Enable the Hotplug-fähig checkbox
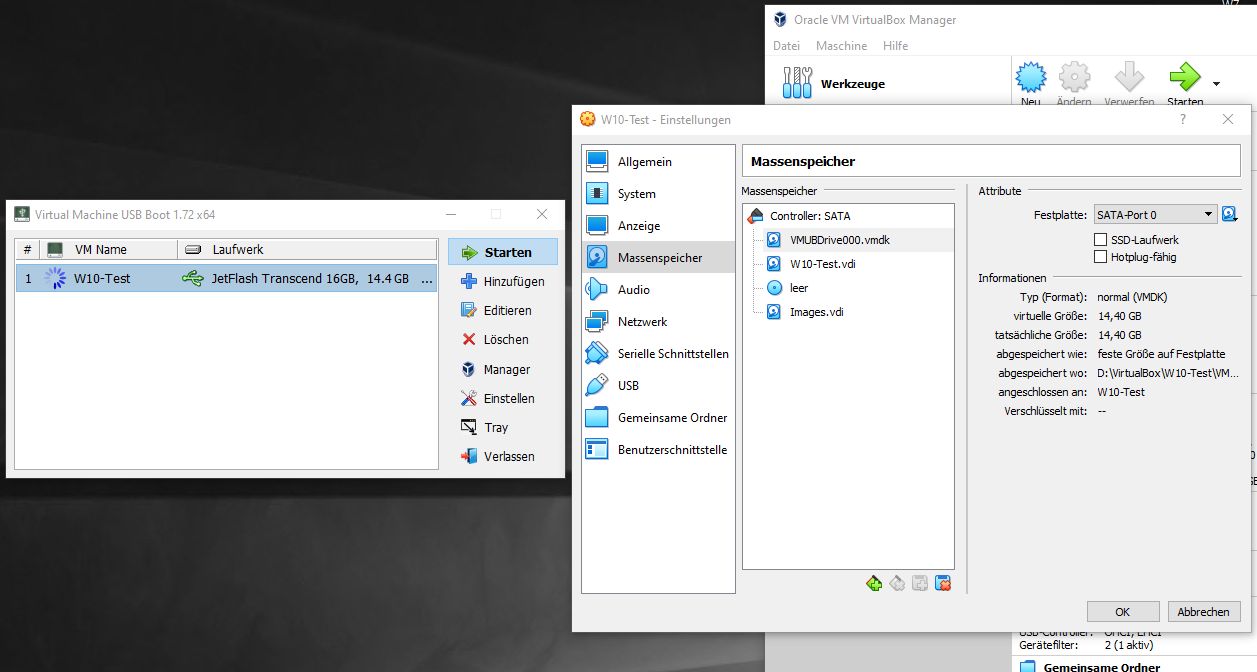1257x672 pixels. pyautogui.click(x=1101, y=257)
